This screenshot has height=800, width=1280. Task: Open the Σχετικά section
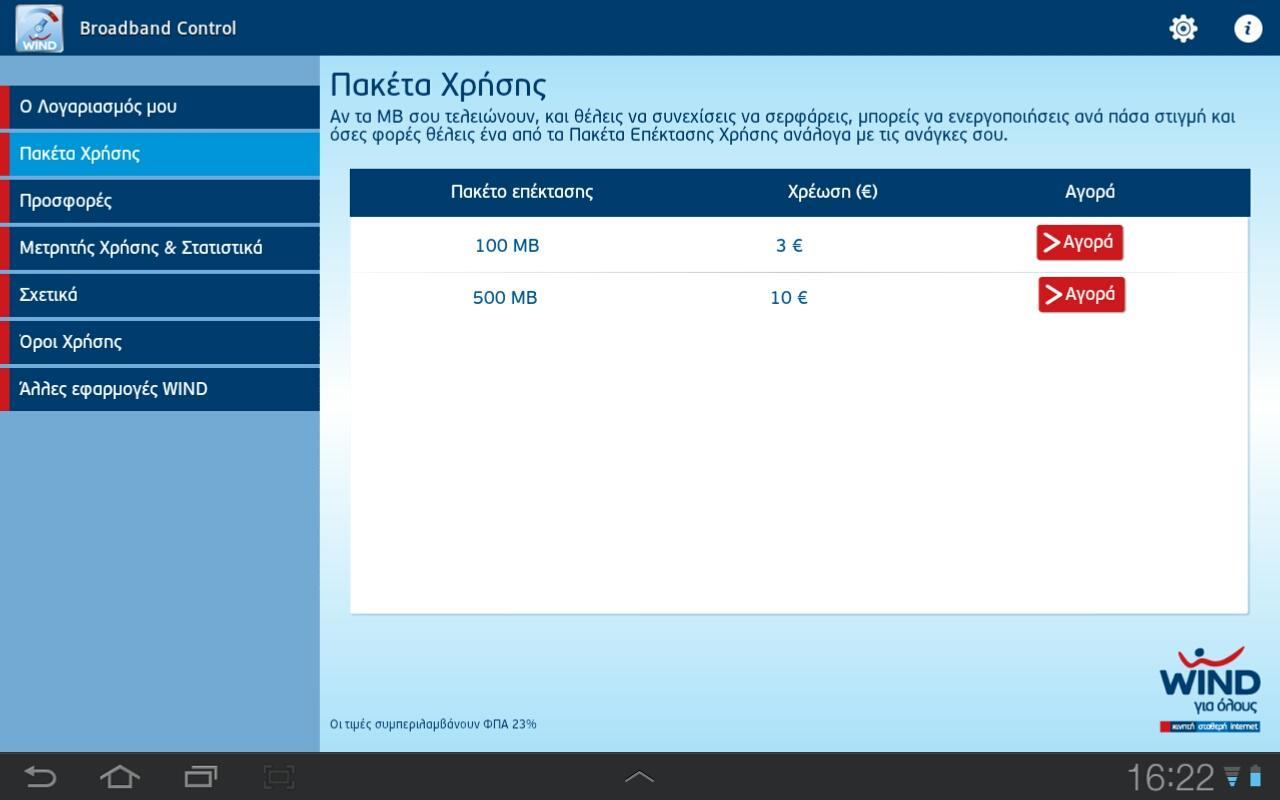(x=160, y=294)
